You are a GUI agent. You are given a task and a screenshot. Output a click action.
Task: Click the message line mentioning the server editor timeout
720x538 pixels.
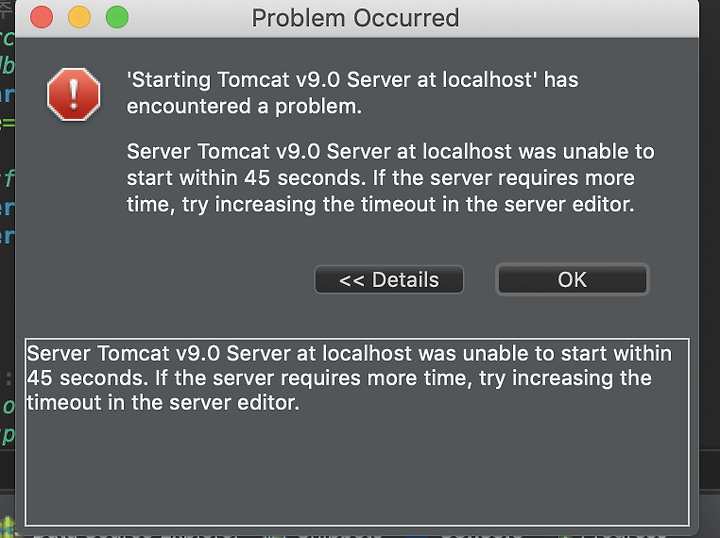click(380, 204)
